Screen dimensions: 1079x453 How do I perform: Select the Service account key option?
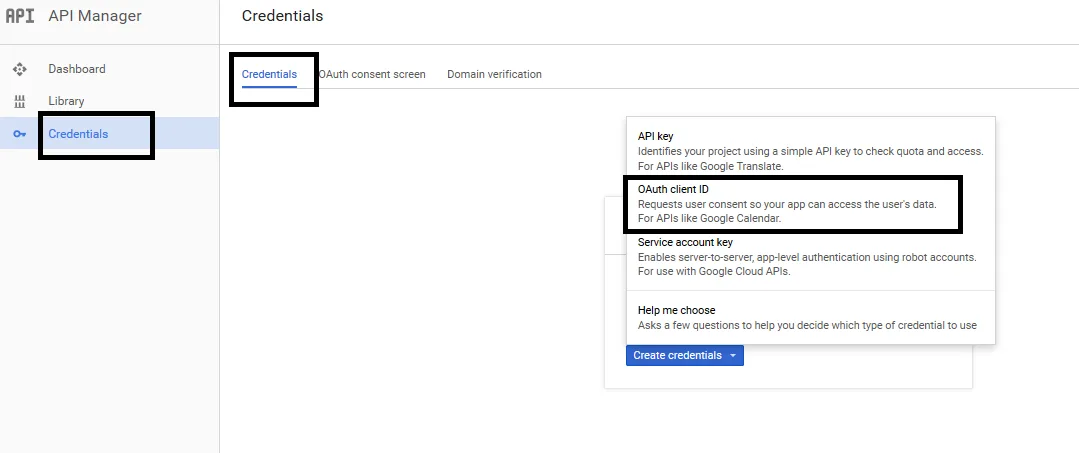click(x=811, y=257)
